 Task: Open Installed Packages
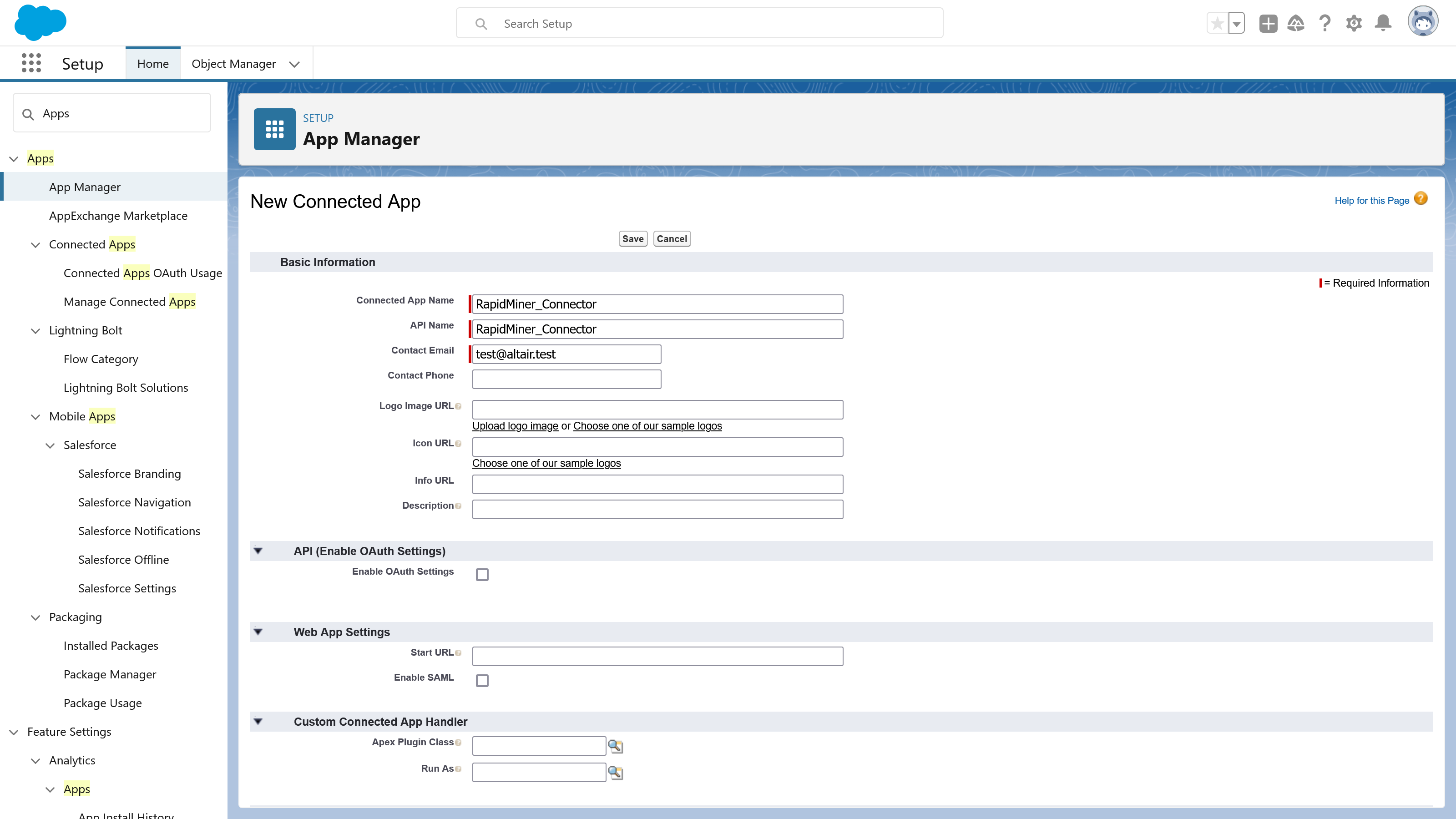click(111, 646)
